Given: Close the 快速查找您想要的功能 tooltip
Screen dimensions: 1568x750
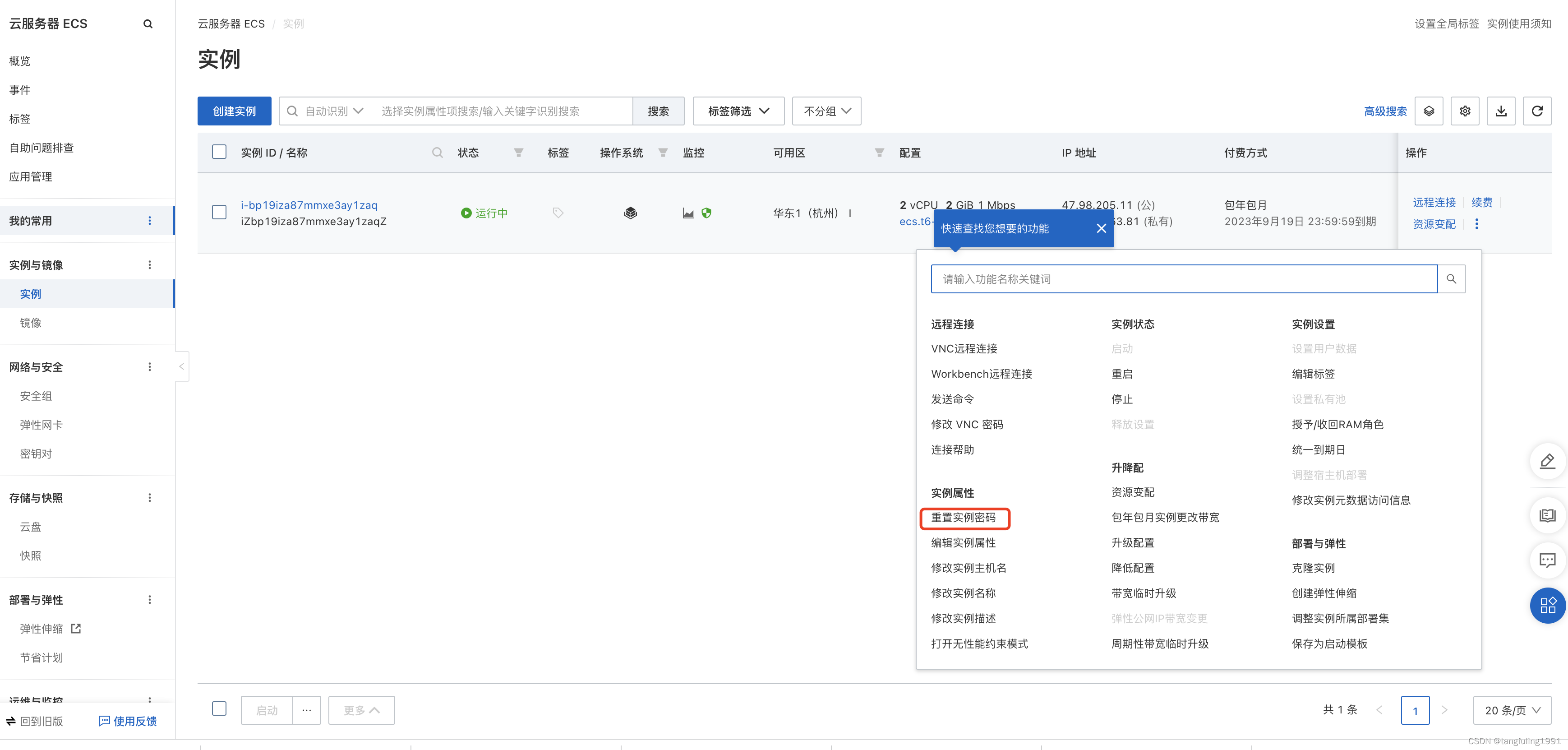Looking at the screenshot, I should pos(1101,228).
